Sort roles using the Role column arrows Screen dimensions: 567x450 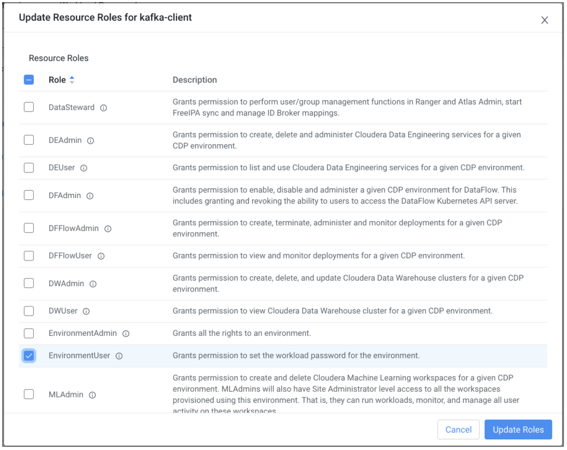72,80
